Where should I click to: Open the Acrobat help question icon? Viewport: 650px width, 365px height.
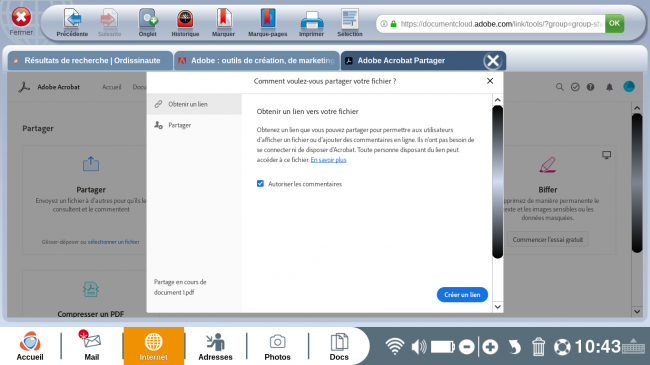click(590, 87)
